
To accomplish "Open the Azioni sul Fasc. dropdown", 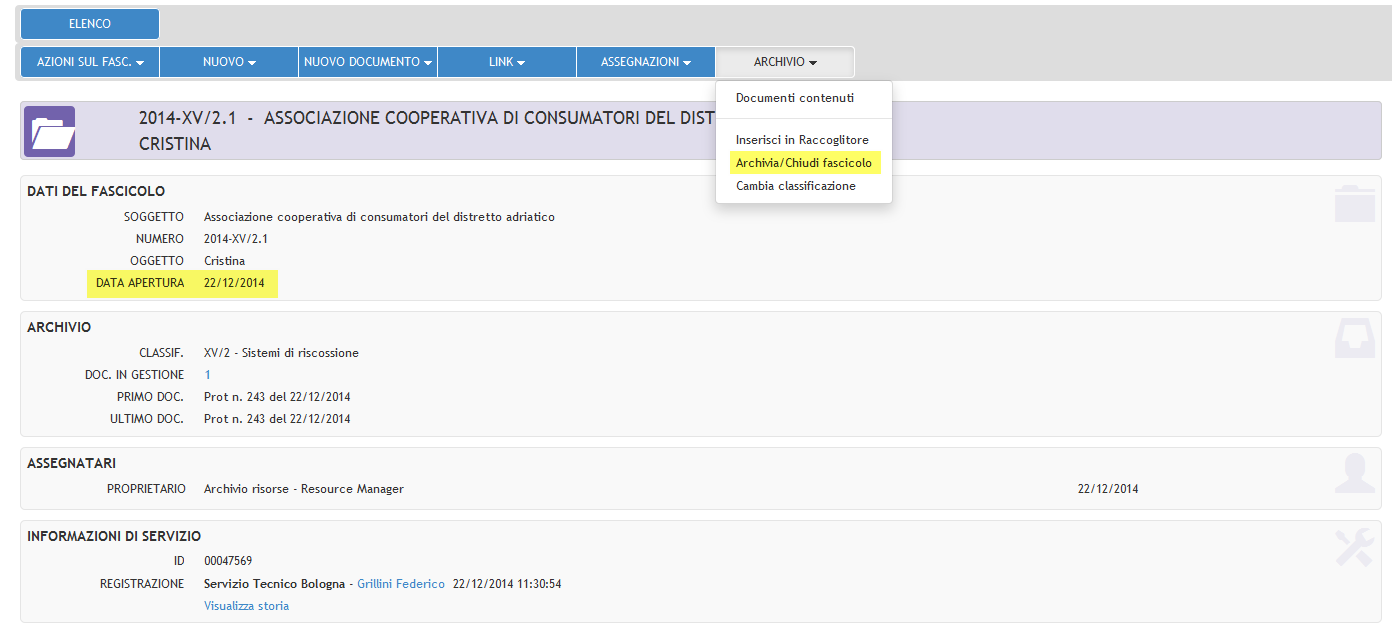I will tap(90, 62).
